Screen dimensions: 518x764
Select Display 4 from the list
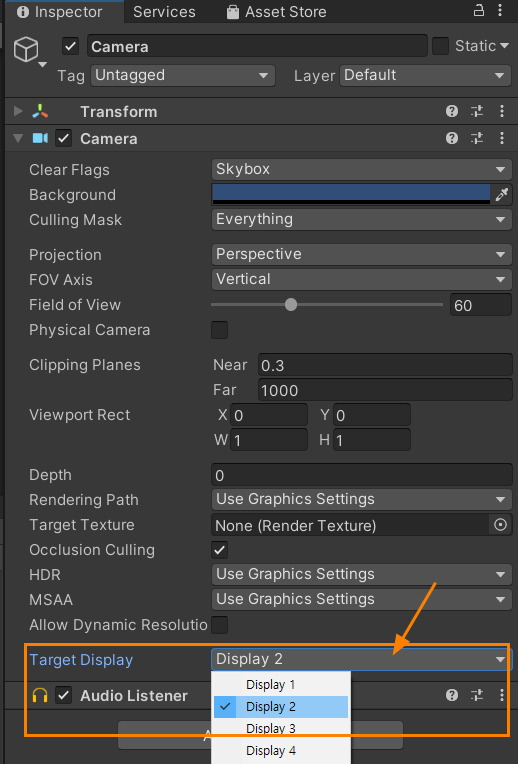coord(281,751)
